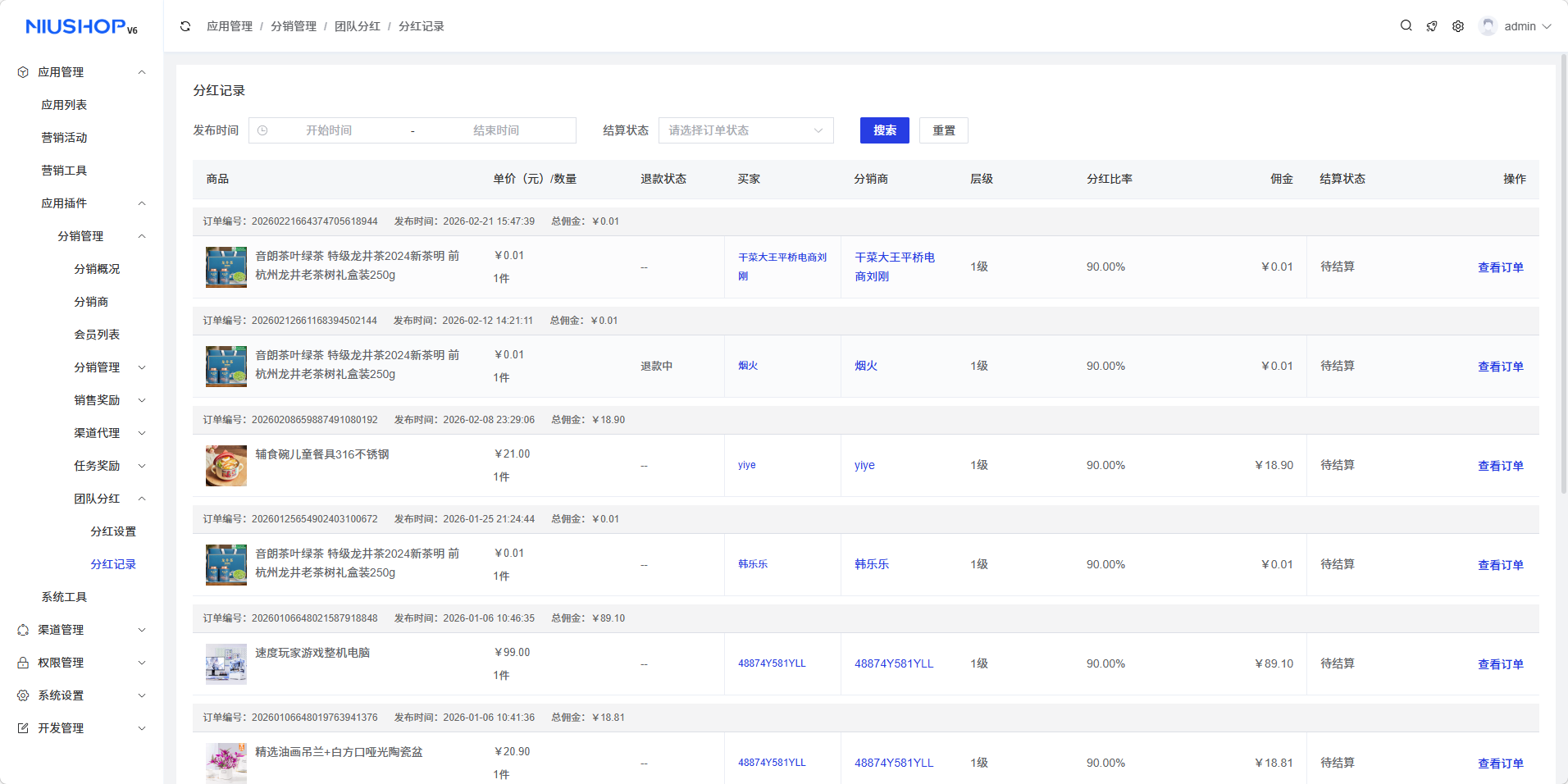Click the refresh icon beside the breadcrumb
This screenshot has width=1568, height=784.
pos(185,26)
